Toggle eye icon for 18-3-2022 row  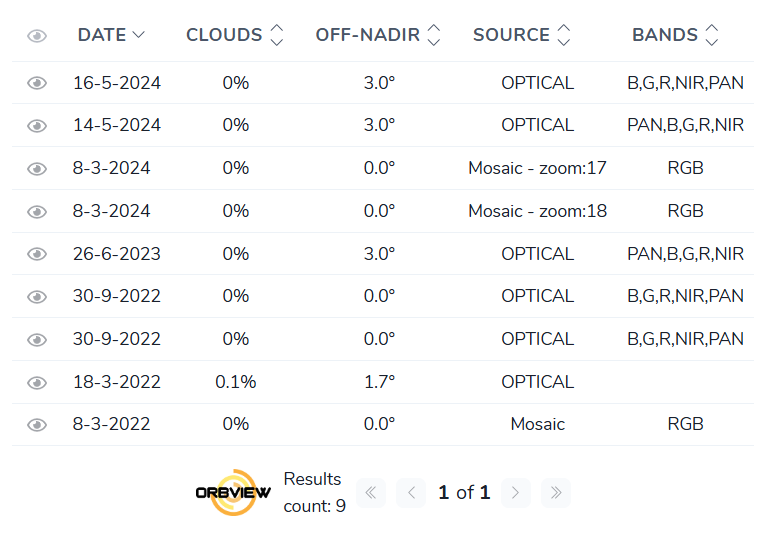pyautogui.click(x=37, y=383)
